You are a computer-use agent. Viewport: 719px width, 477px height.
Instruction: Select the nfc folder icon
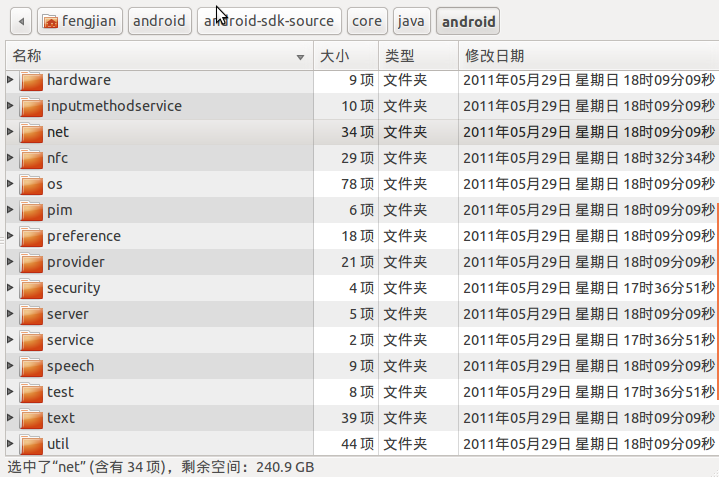[31, 158]
